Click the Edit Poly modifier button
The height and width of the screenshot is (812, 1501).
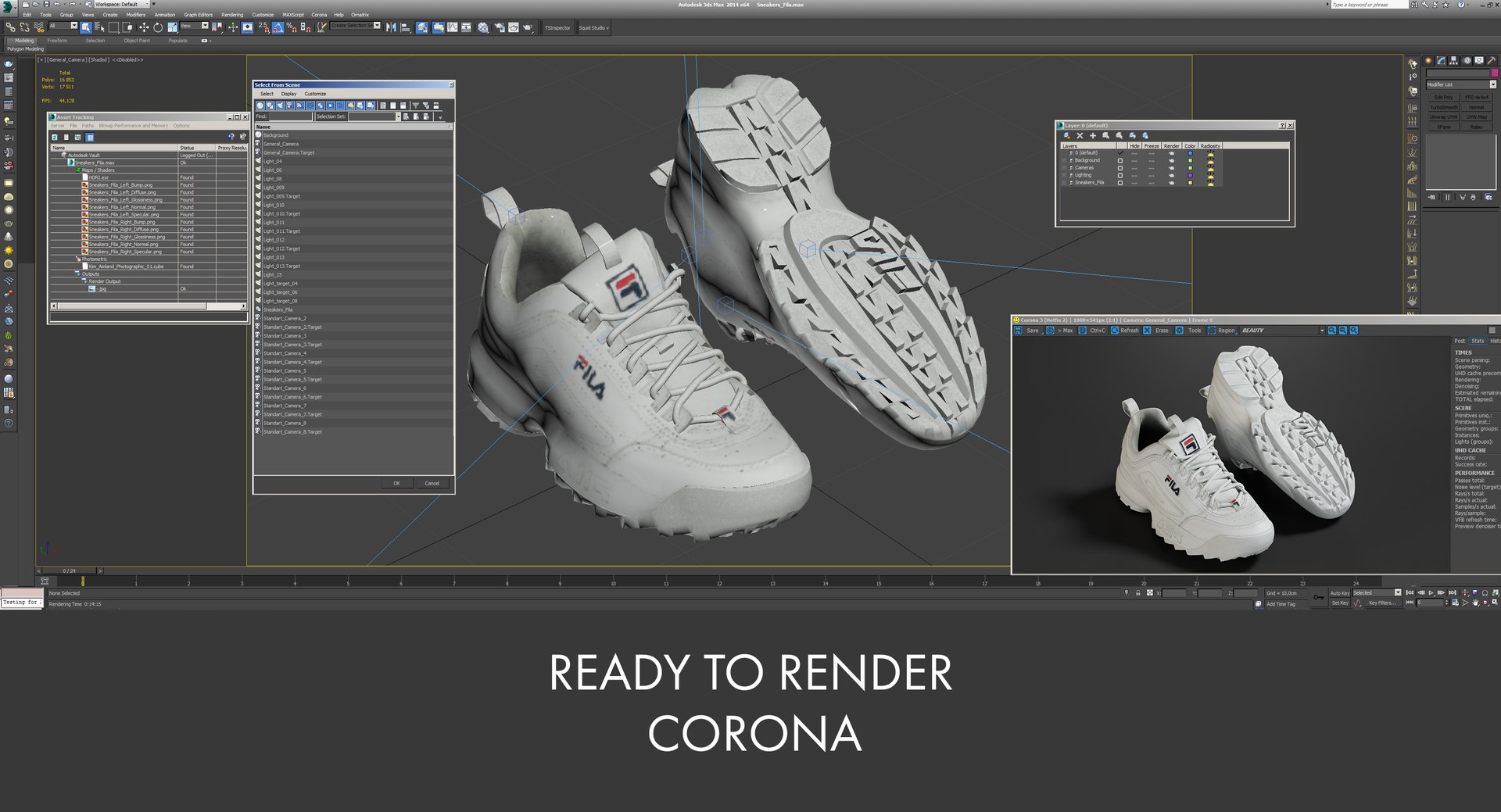pyautogui.click(x=1443, y=98)
